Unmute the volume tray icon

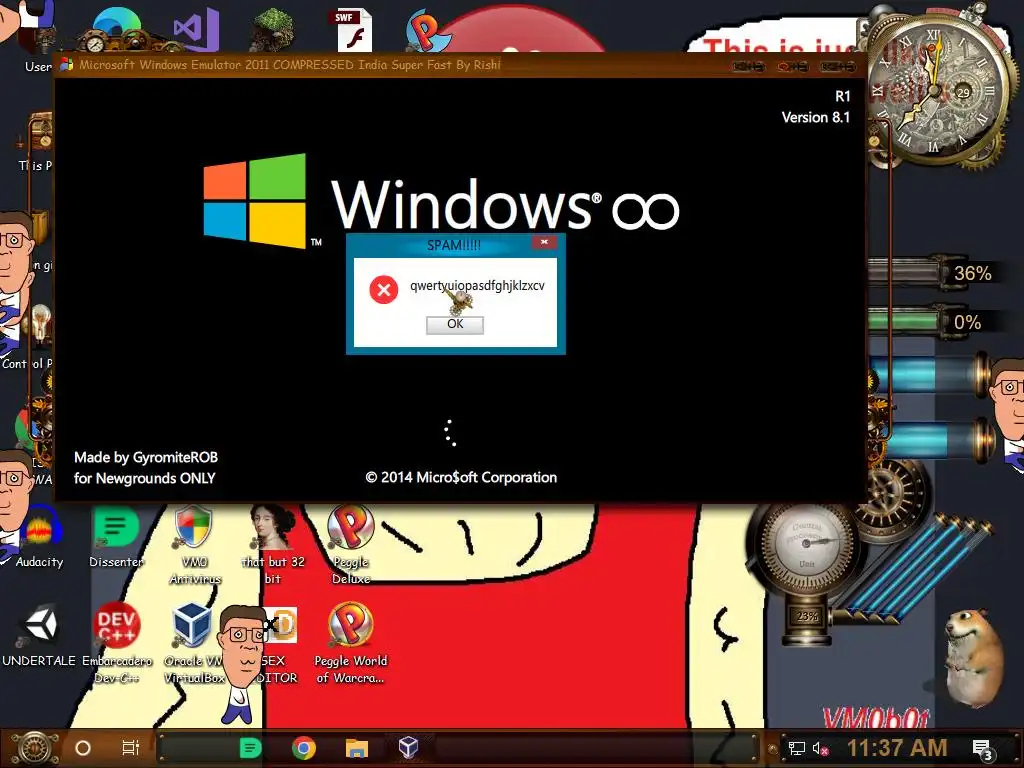(820, 748)
